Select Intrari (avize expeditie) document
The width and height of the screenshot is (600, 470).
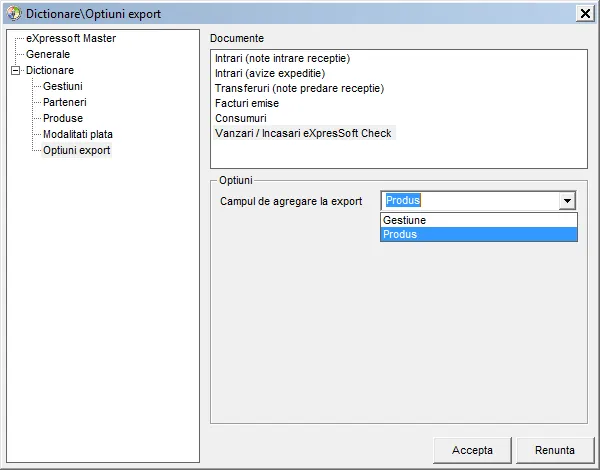point(270,73)
